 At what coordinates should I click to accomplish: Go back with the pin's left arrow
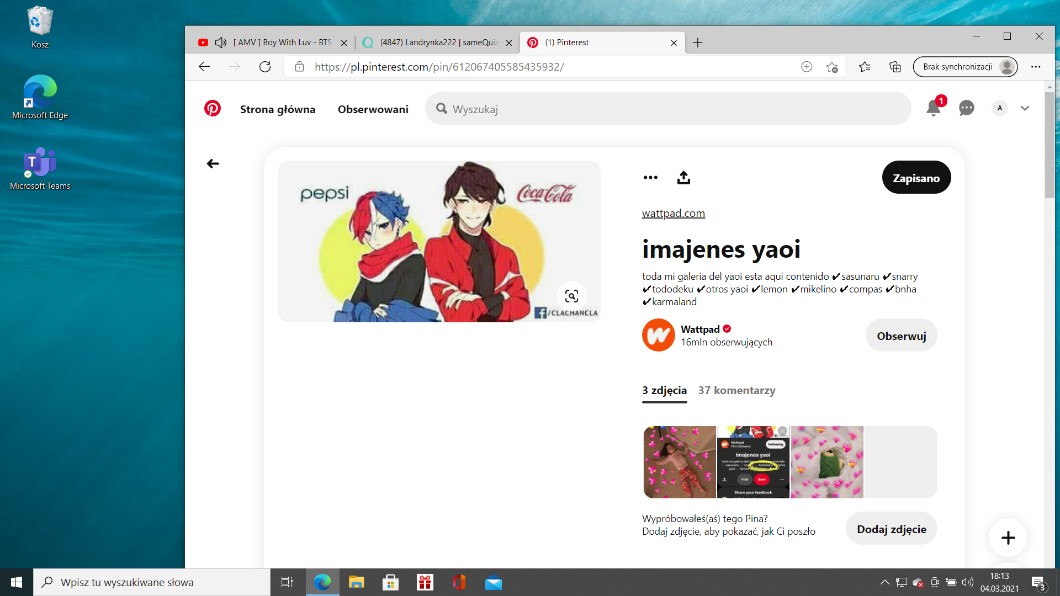point(212,164)
